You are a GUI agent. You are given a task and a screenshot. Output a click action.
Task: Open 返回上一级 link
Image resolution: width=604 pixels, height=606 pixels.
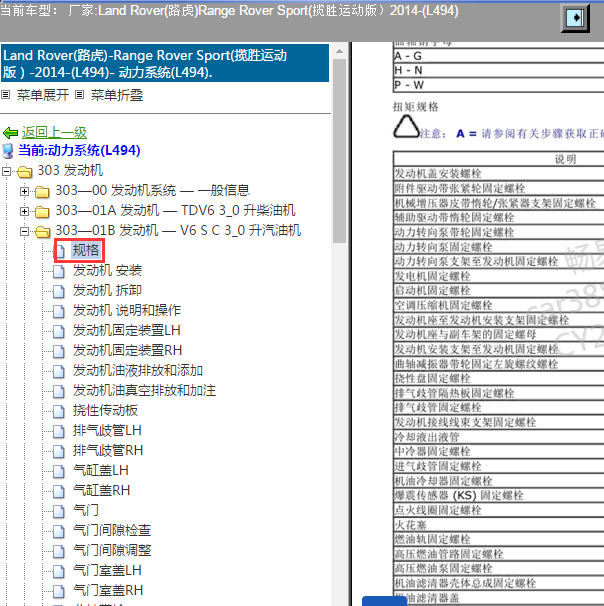coord(54,133)
